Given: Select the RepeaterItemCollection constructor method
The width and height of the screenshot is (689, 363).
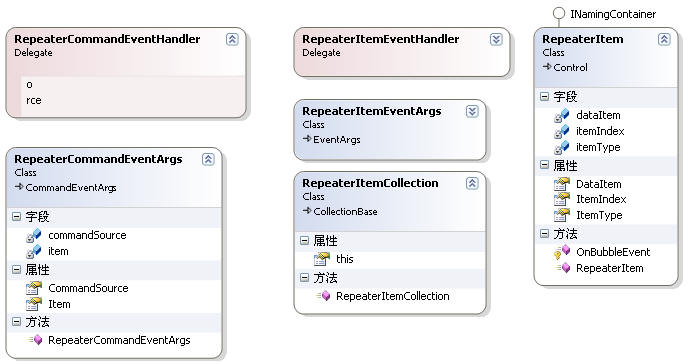Looking at the screenshot, I should 392,296.
